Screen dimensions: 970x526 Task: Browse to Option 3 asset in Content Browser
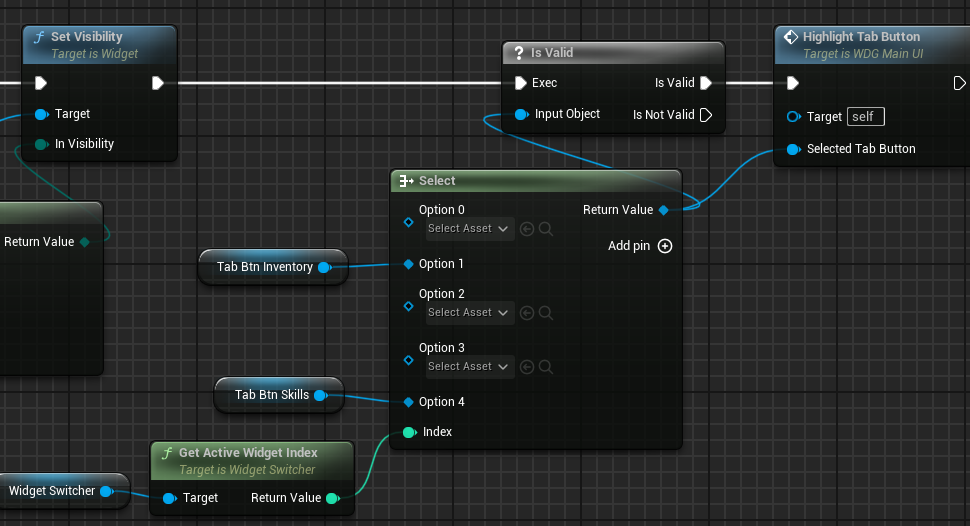pos(546,367)
